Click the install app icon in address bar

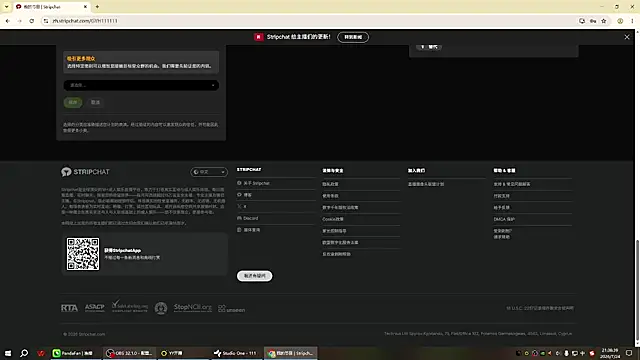582,21
